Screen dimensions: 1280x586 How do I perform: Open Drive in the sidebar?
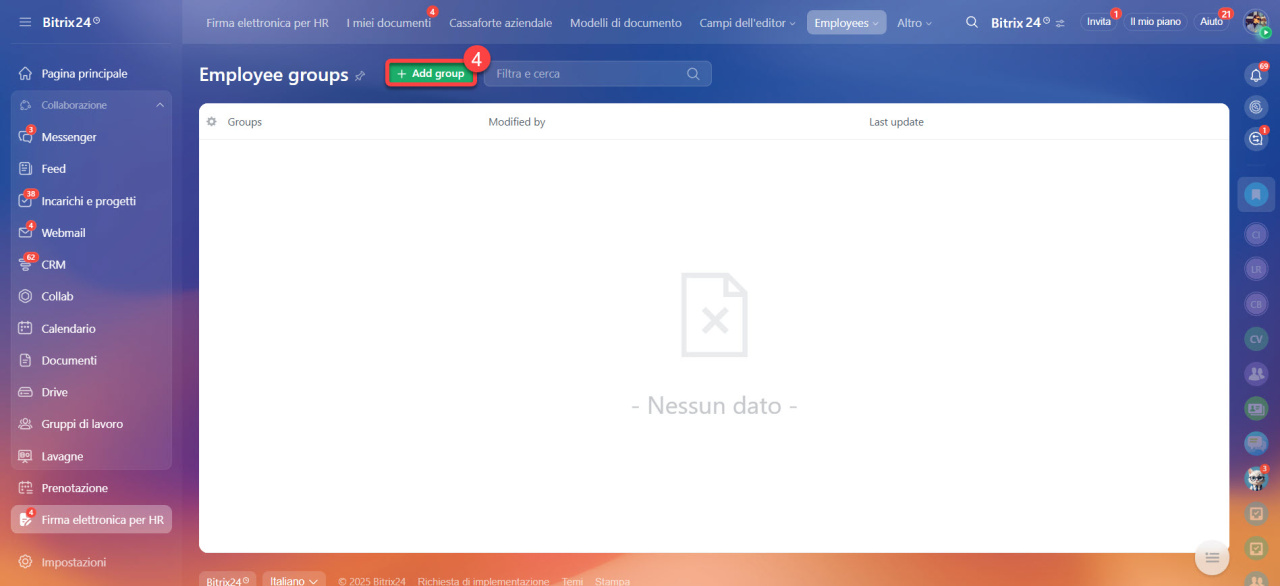(x=54, y=393)
